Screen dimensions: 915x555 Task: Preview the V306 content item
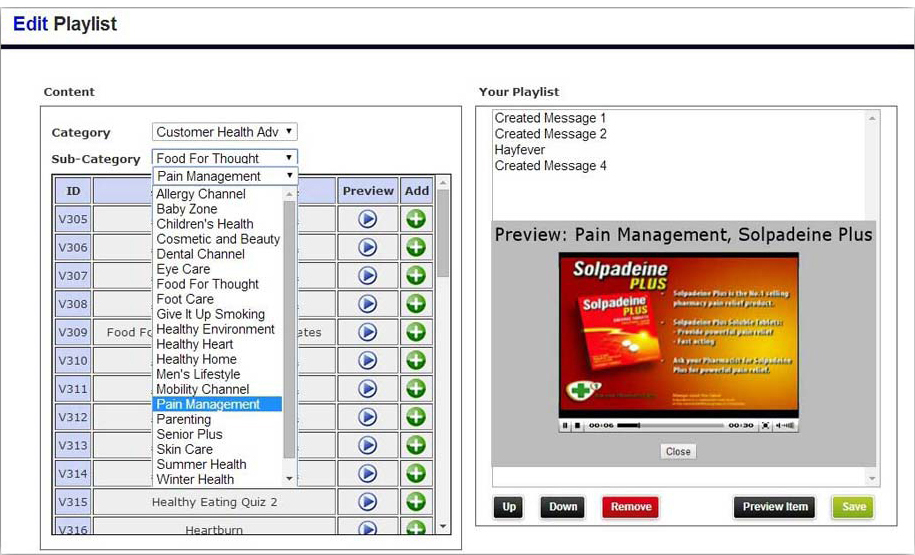(x=367, y=247)
